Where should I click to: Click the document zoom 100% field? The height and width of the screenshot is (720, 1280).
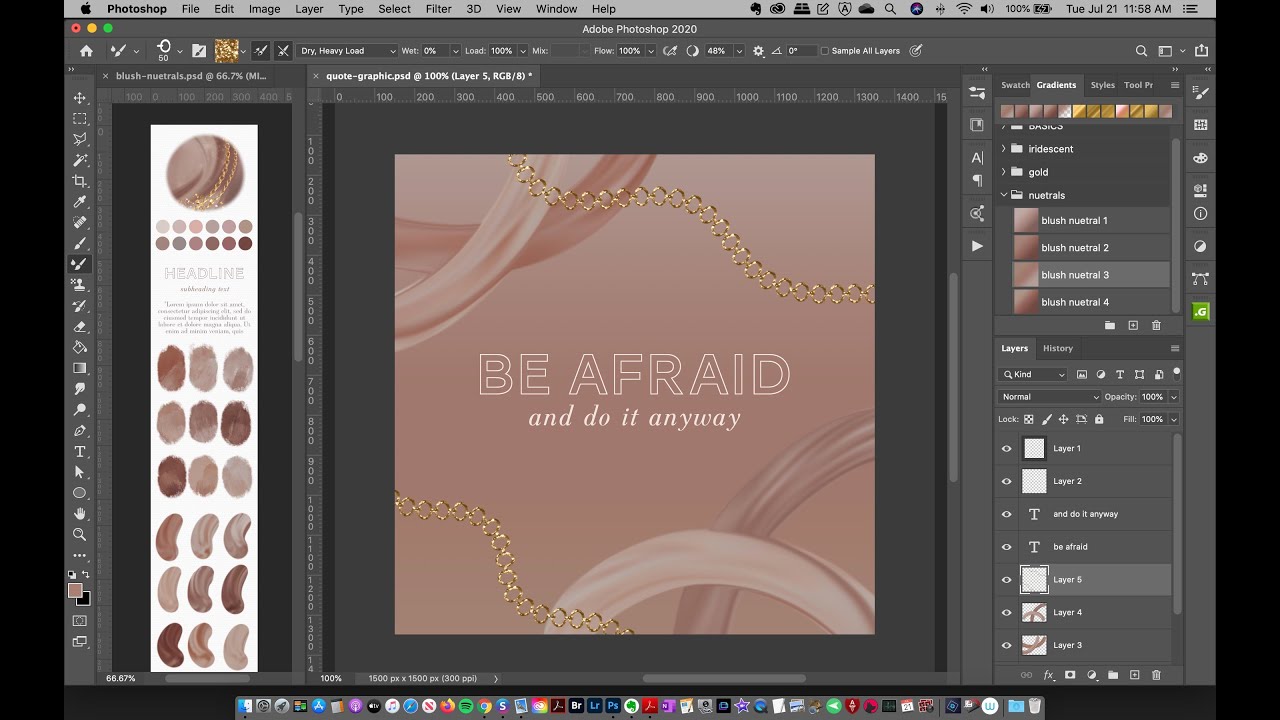pyautogui.click(x=331, y=678)
